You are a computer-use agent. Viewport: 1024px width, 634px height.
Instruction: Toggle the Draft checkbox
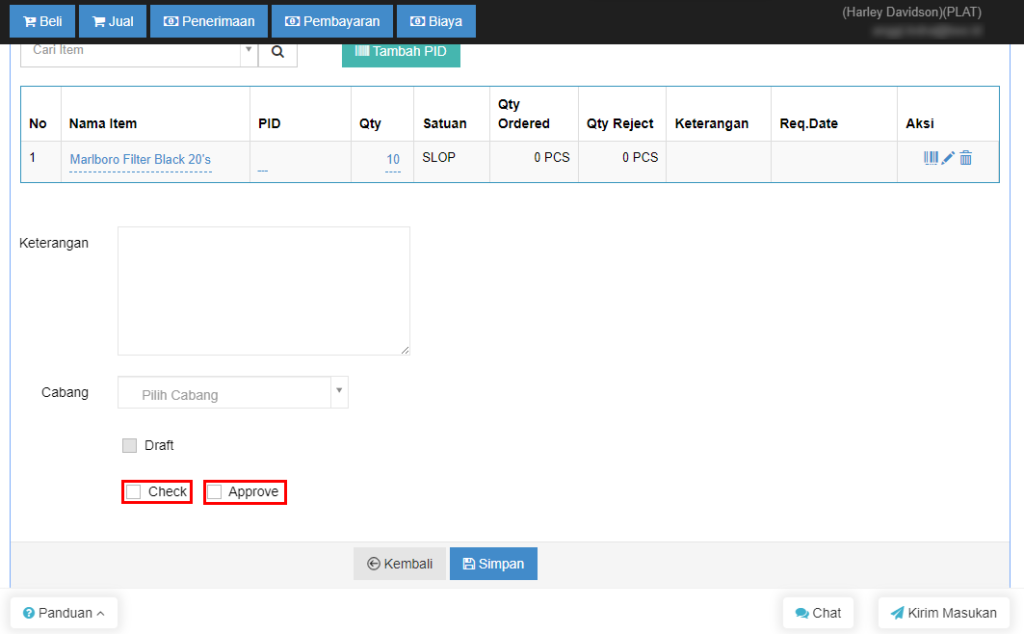click(x=130, y=446)
